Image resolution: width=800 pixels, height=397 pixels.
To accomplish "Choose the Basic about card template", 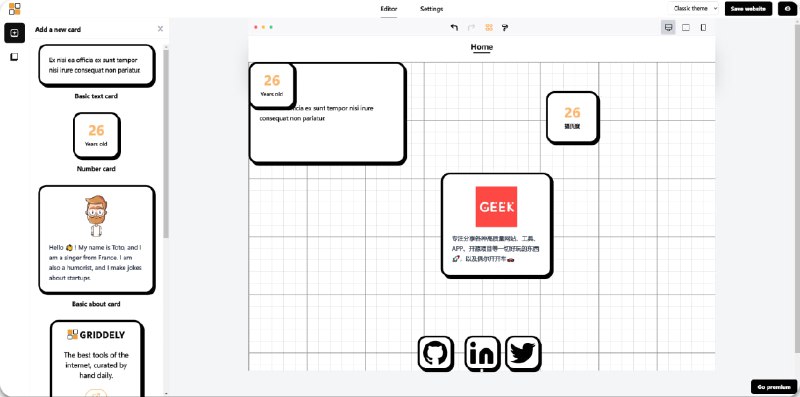I will click(x=96, y=240).
